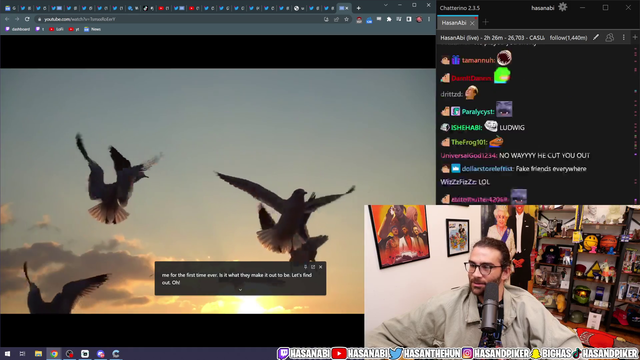Click the Chrome forward arrow
Screen dimensions: 640x360
point(17,19)
